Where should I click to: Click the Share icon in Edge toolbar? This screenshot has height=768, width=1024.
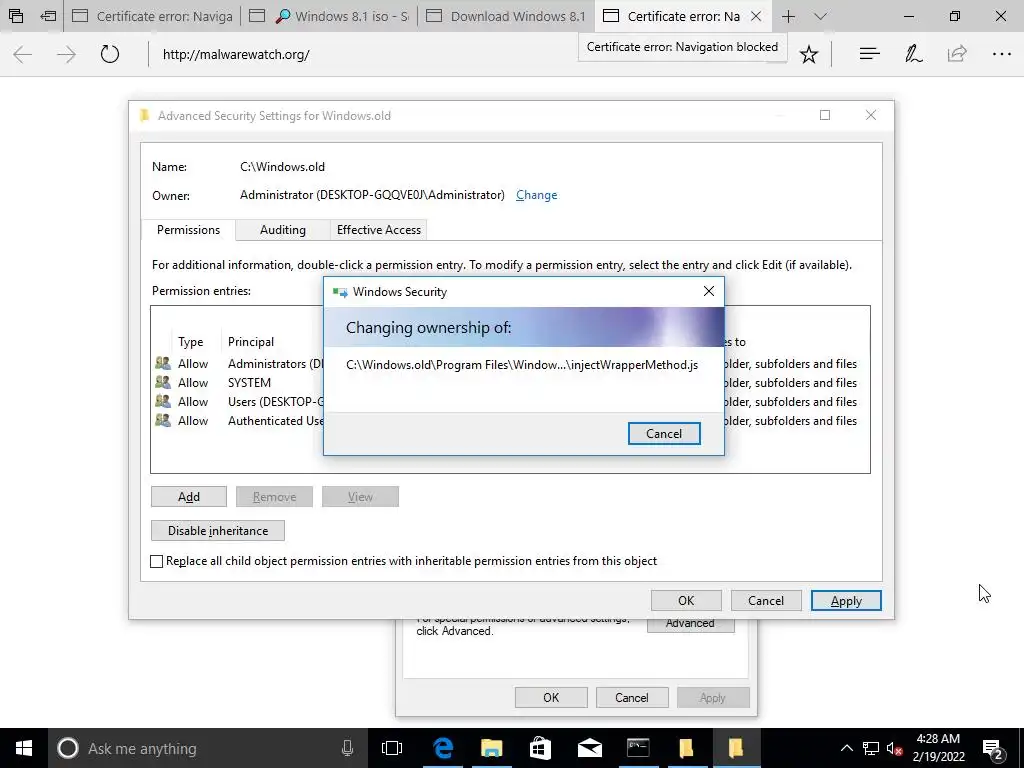click(x=957, y=54)
